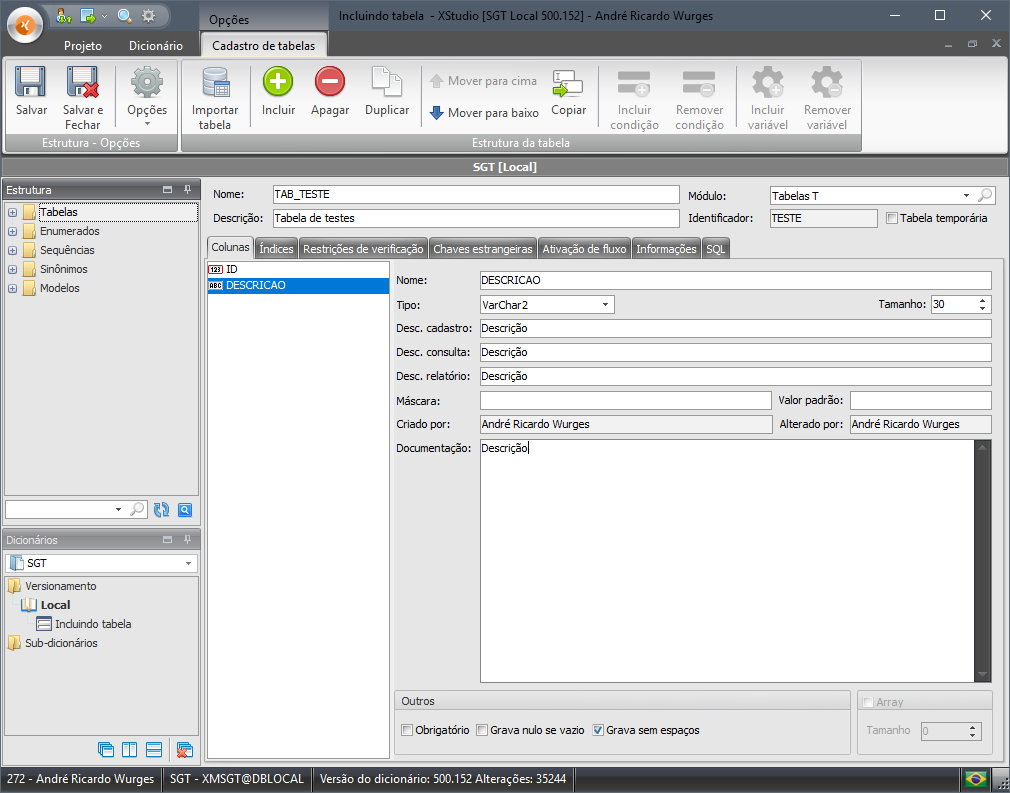
Task: Expand the Tabelas tree node
Action: tap(12, 212)
